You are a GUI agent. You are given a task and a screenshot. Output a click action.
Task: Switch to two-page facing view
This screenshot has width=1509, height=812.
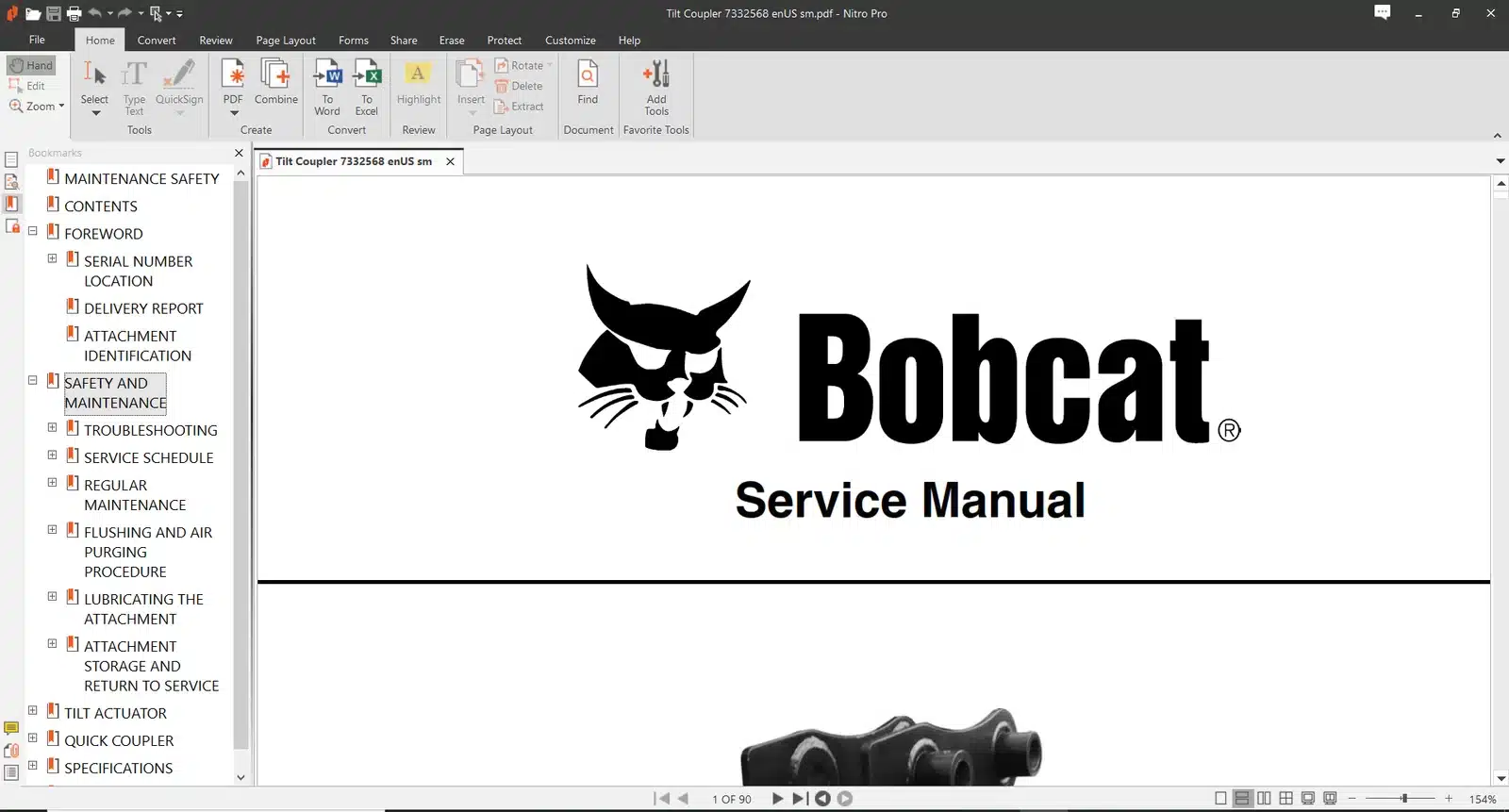click(x=1264, y=799)
